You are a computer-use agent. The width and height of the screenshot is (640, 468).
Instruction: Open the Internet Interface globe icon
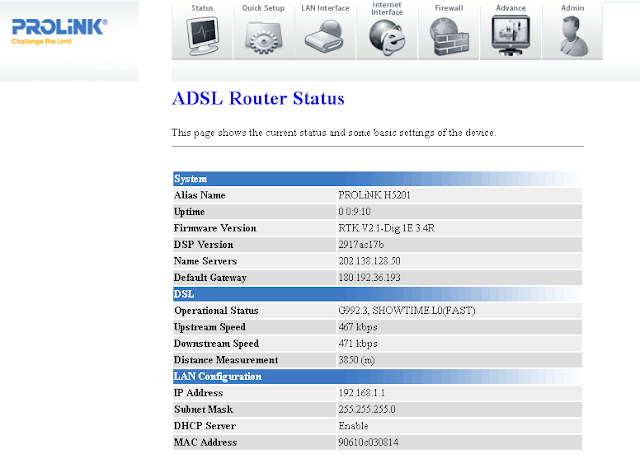point(387,37)
